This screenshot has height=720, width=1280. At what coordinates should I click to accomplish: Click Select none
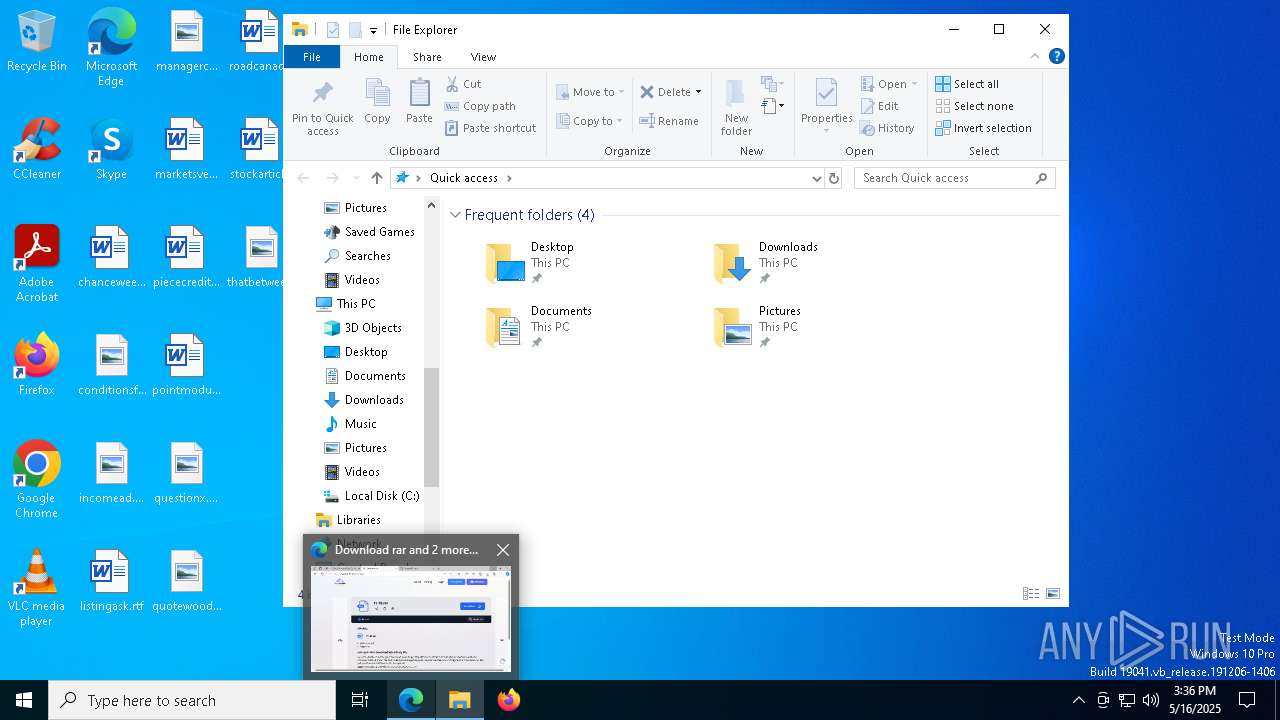(974, 106)
